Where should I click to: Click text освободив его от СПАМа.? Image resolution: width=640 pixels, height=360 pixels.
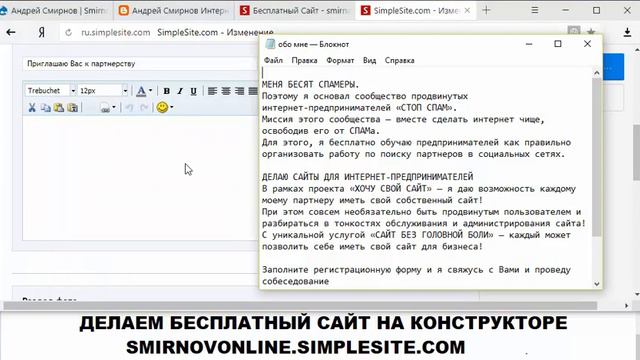321,131
